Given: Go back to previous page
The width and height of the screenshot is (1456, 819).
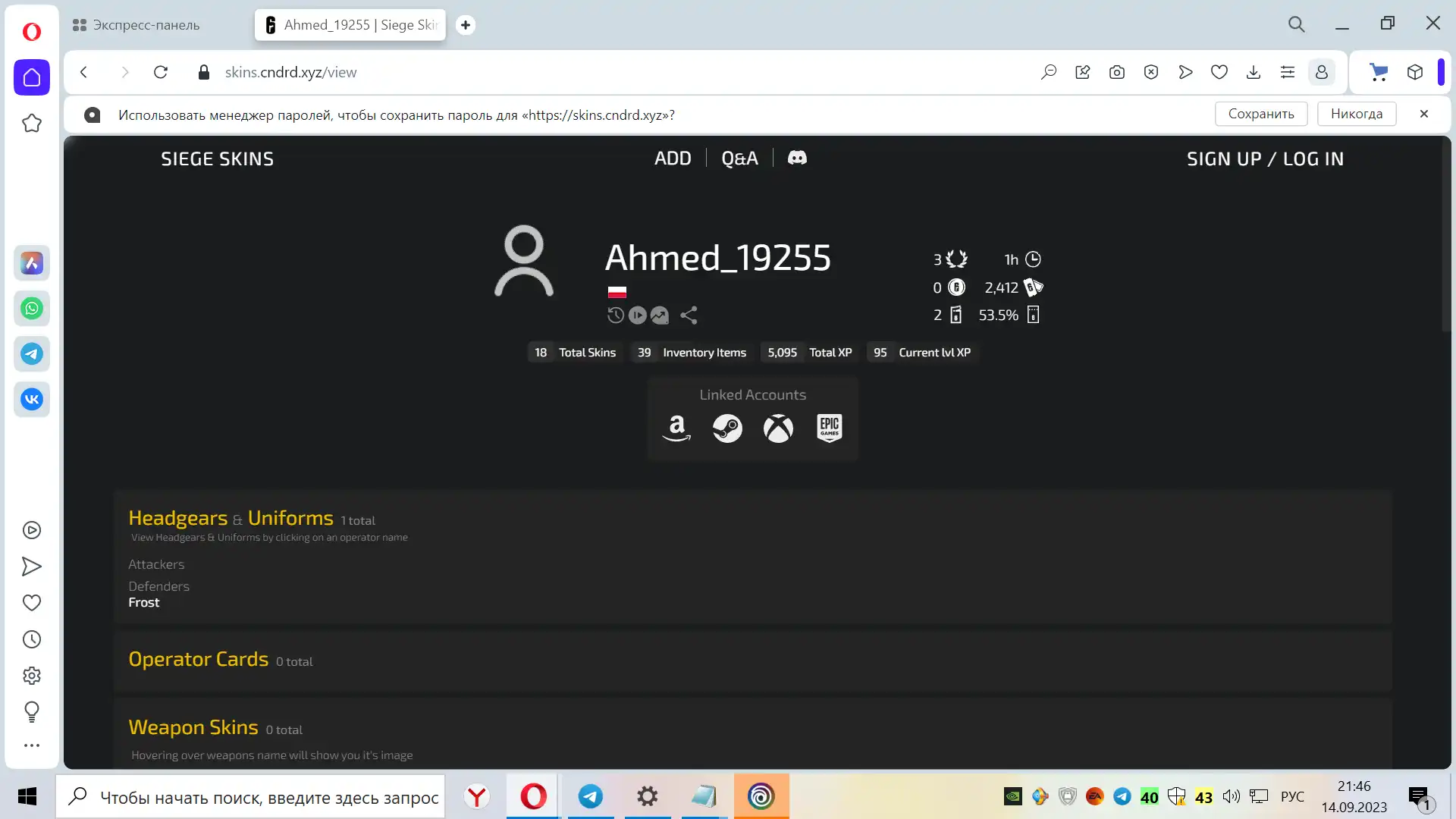Looking at the screenshot, I should [x=84, y=72].
